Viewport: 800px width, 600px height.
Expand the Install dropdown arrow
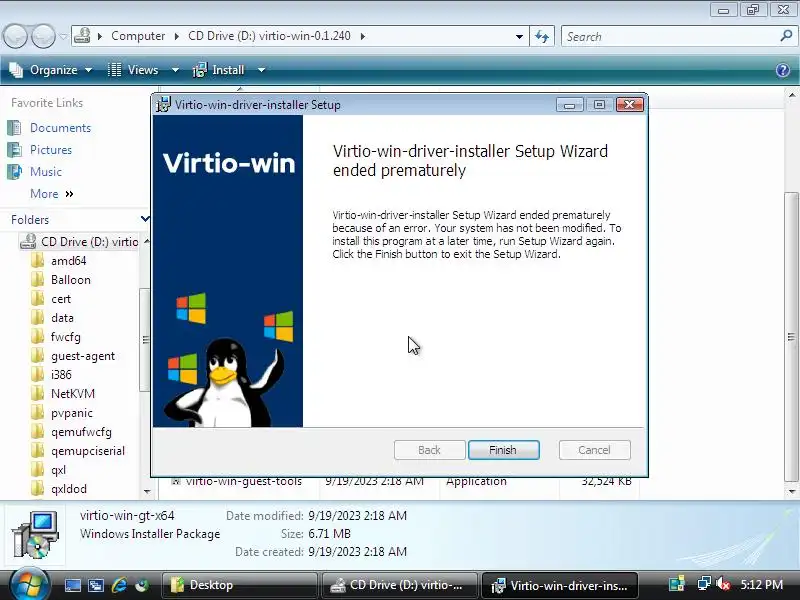[261, 70]
